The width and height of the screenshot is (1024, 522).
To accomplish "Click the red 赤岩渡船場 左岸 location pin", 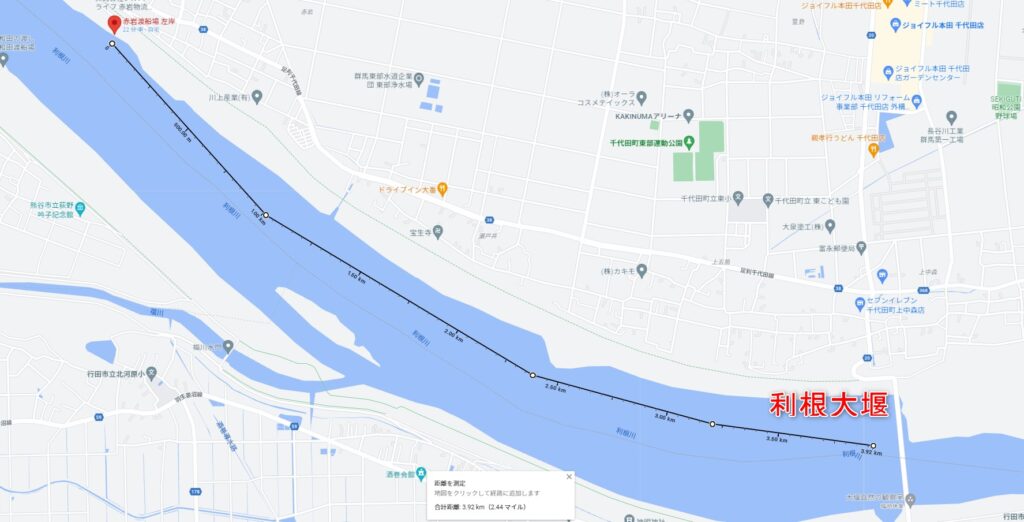I will [114, 24].
